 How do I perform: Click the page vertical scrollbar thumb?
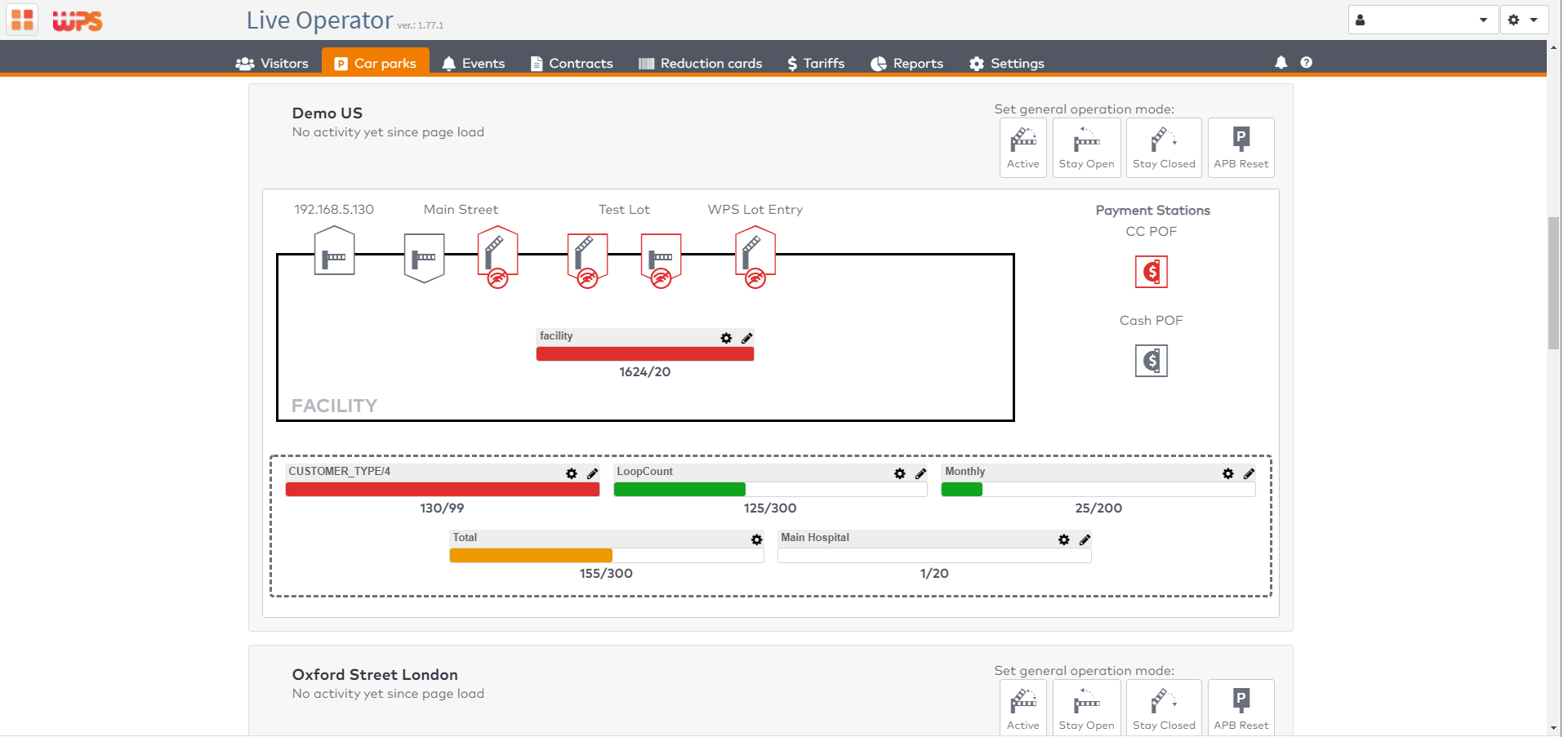pos(1553,283)
